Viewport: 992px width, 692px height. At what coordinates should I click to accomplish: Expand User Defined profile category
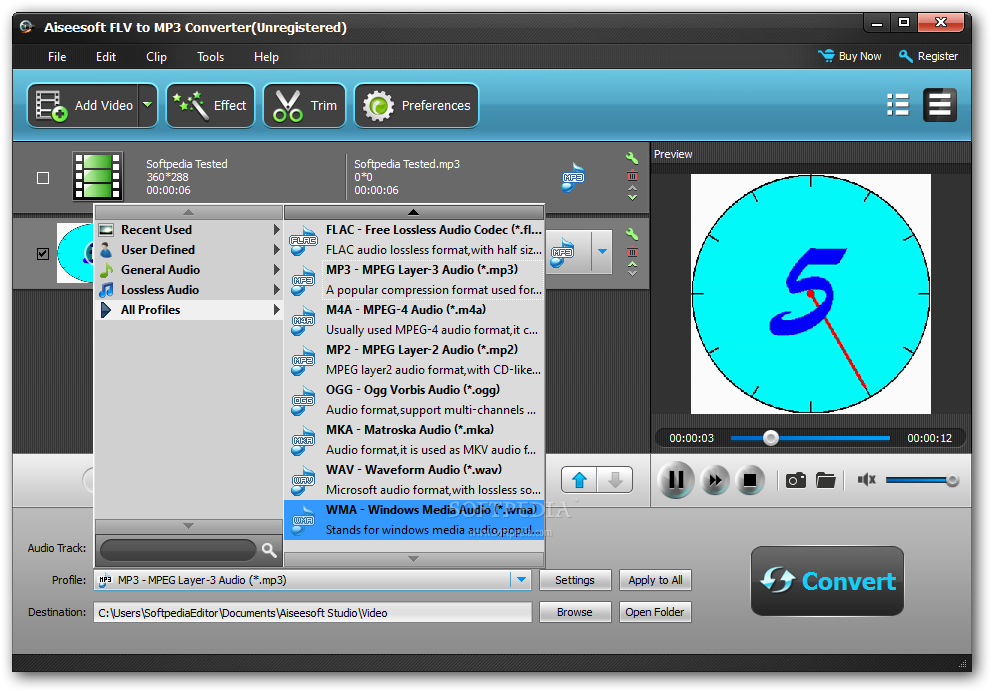(x=189, y=250)
